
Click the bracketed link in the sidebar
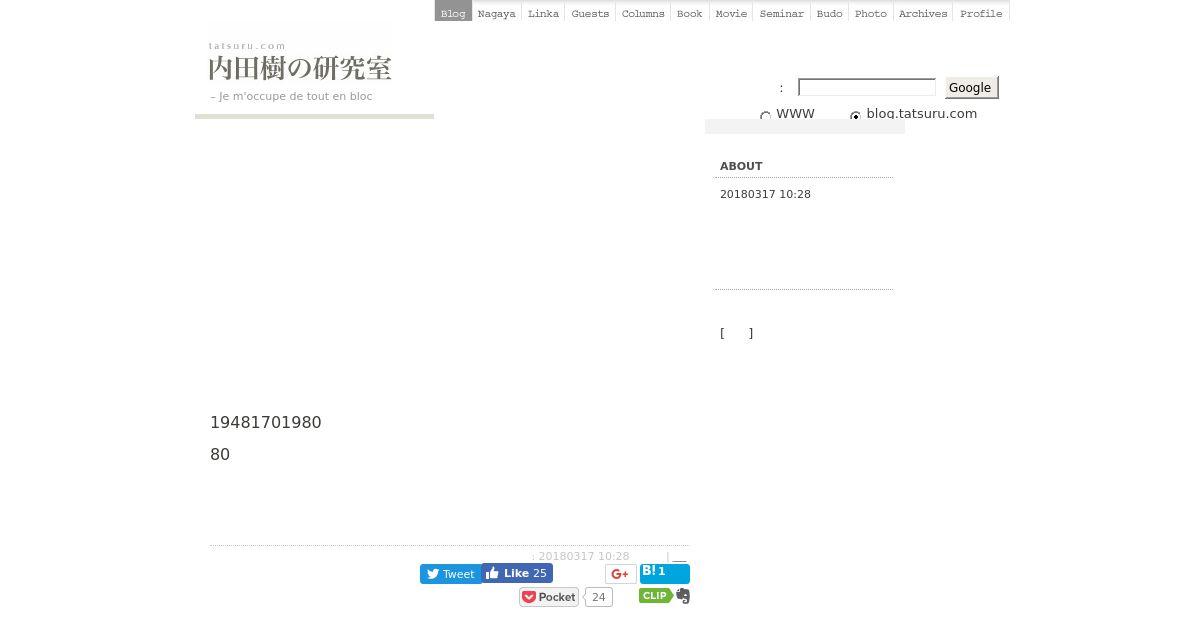tap(736, 333)
